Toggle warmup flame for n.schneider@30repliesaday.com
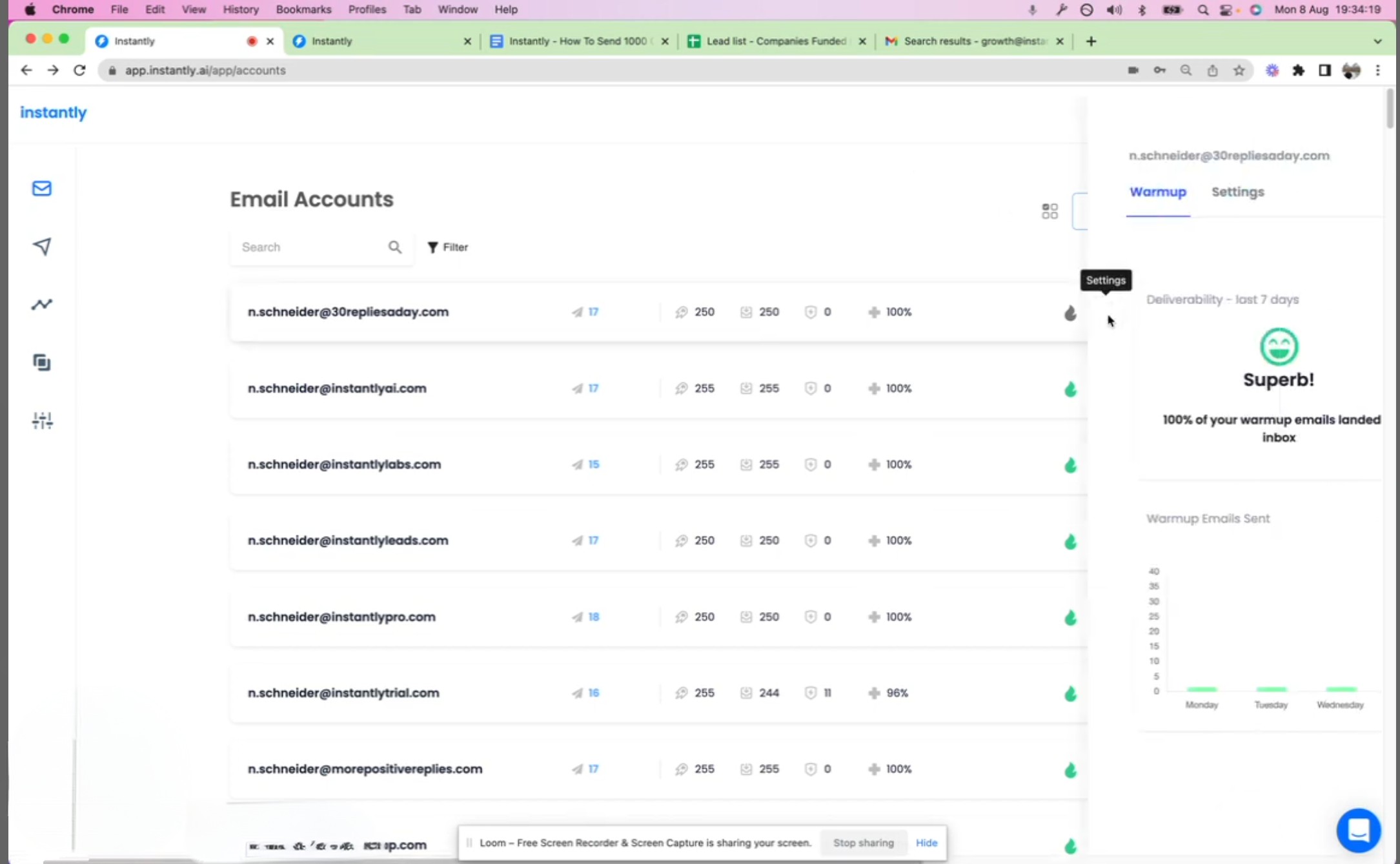This screenshot has height=864, width=1400. pyautogui.click(x=1070, y=313)
